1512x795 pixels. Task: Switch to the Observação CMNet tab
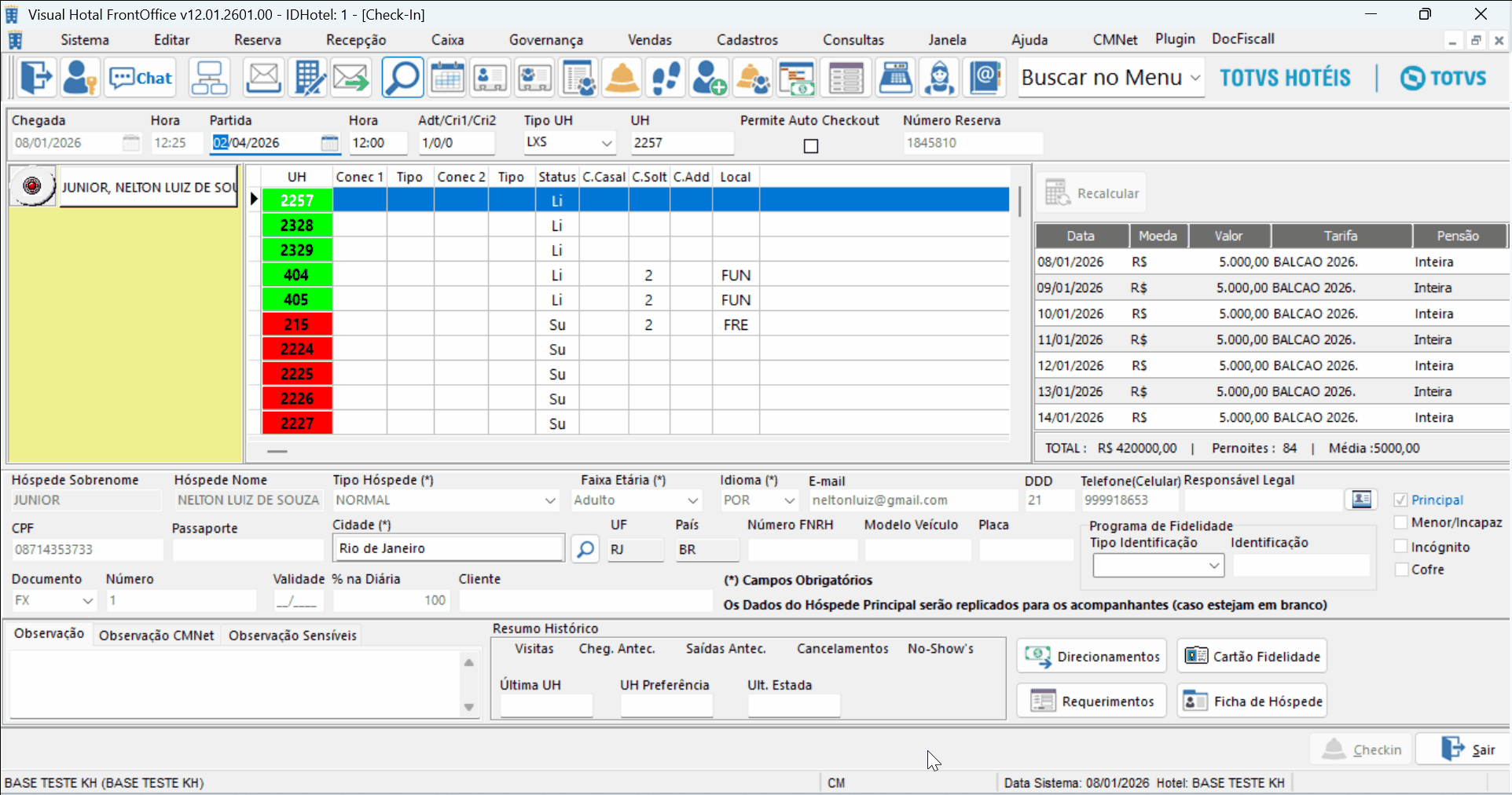156,636
